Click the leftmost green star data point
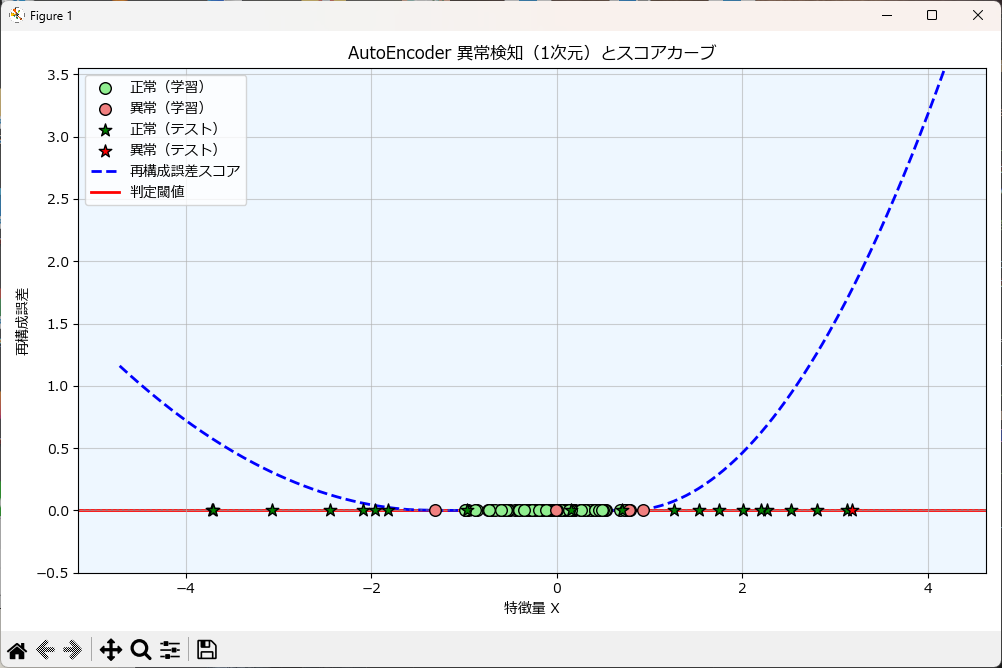This screenshot has width=1002, height=668. (x=213, y=511)
